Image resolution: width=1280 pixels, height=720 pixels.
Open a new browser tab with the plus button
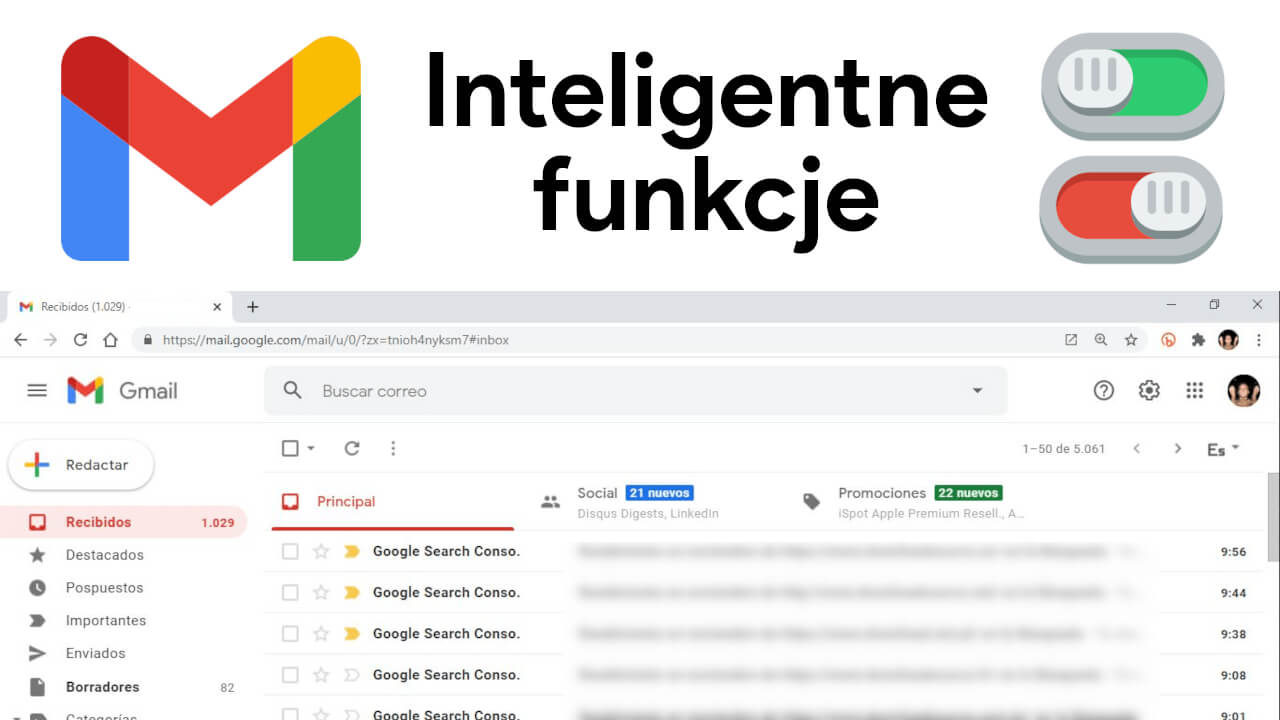point(252,307)
